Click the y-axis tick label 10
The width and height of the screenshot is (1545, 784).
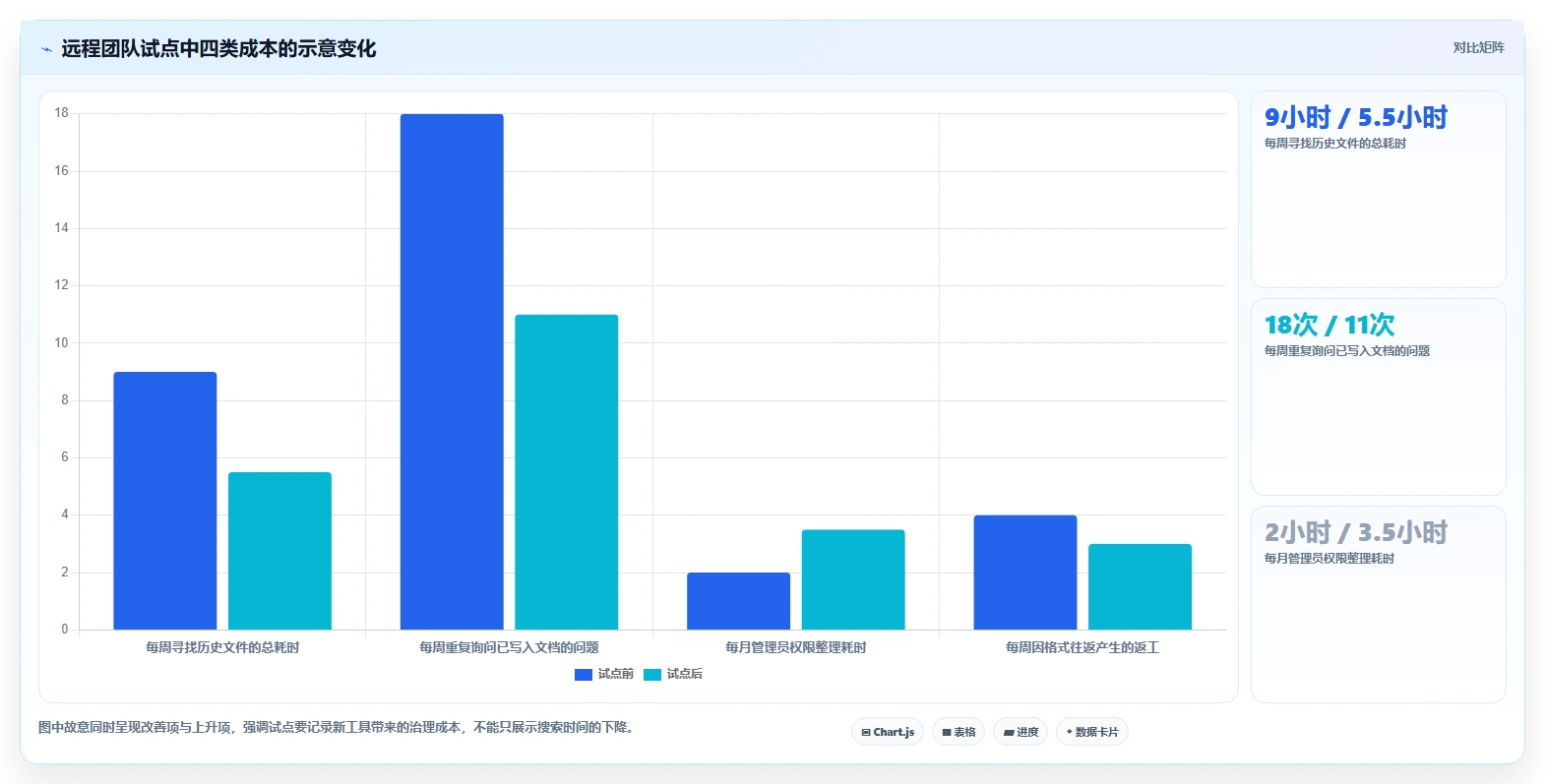tap(62, 343)
